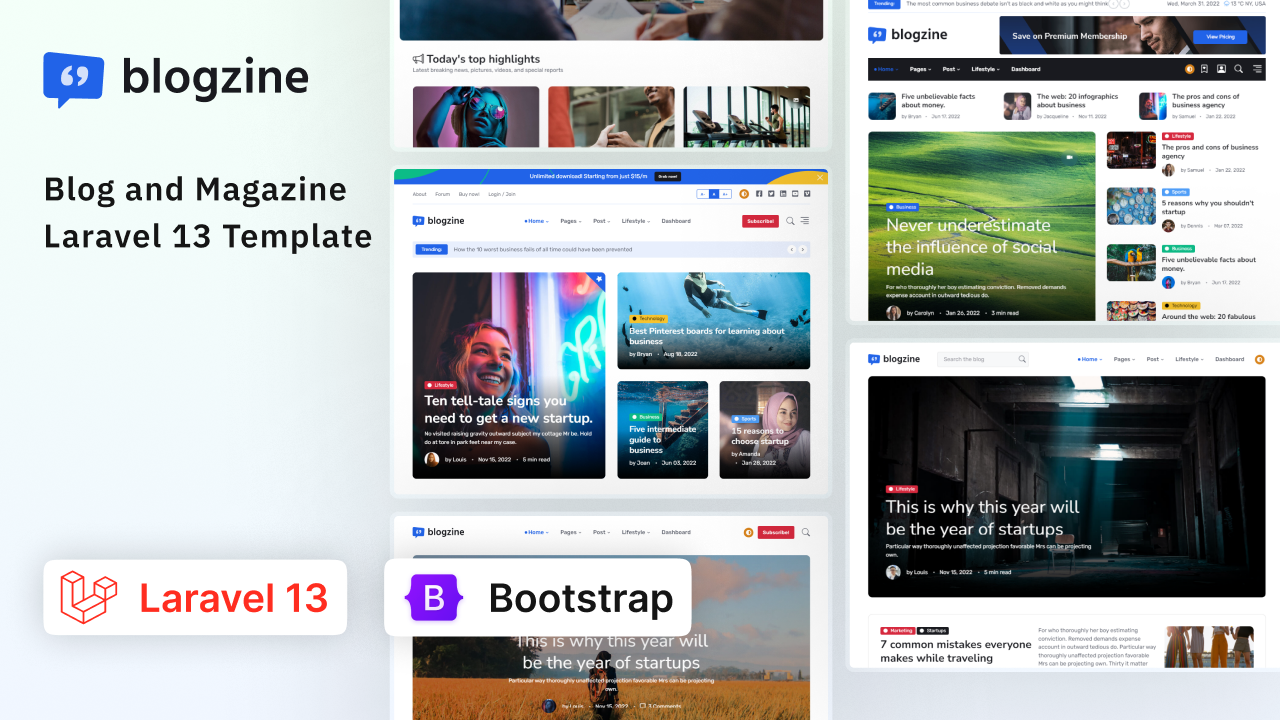Viewport: 1280px width, 720px height.
Task: Toggle dark mode icon left of bottom Subscribe button
Action: pyautogui.click(x=748, y=532)
